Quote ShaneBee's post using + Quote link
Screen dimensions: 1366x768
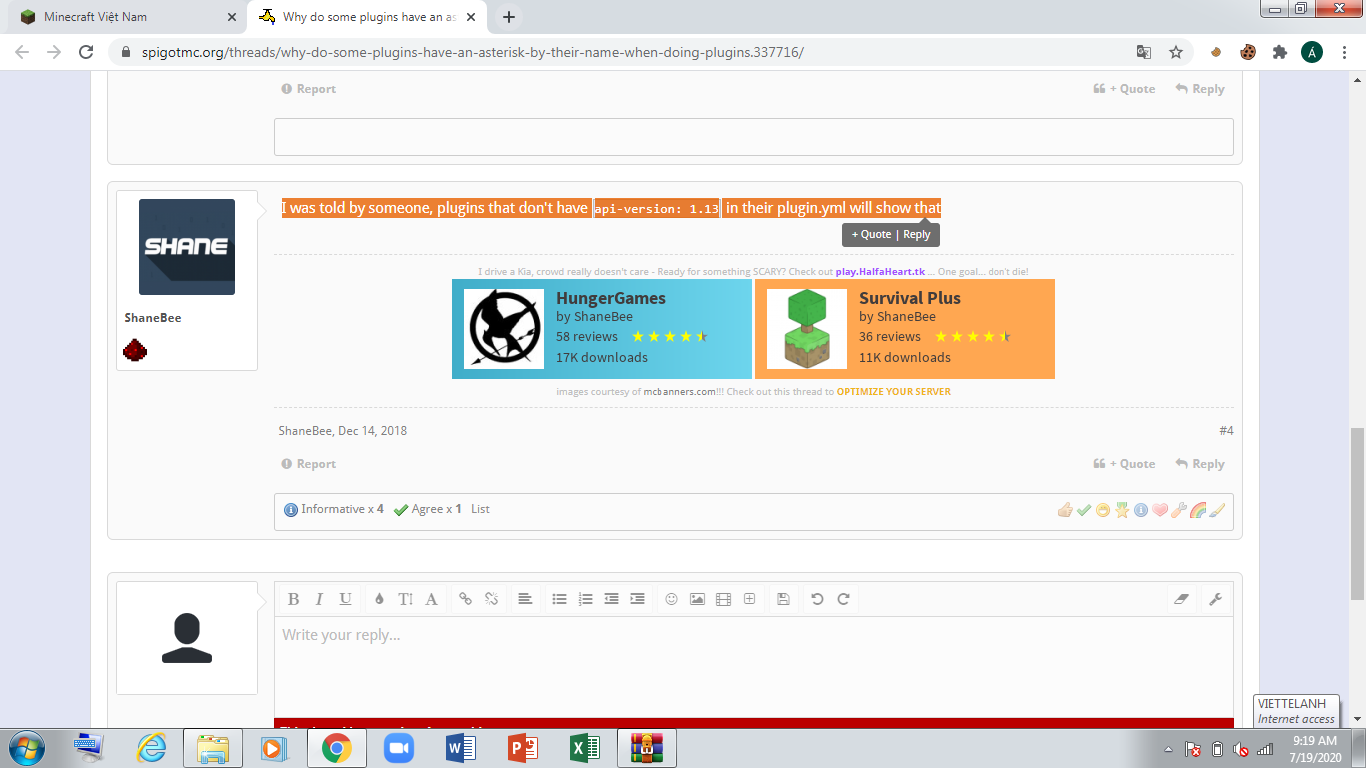(1125, 464)
